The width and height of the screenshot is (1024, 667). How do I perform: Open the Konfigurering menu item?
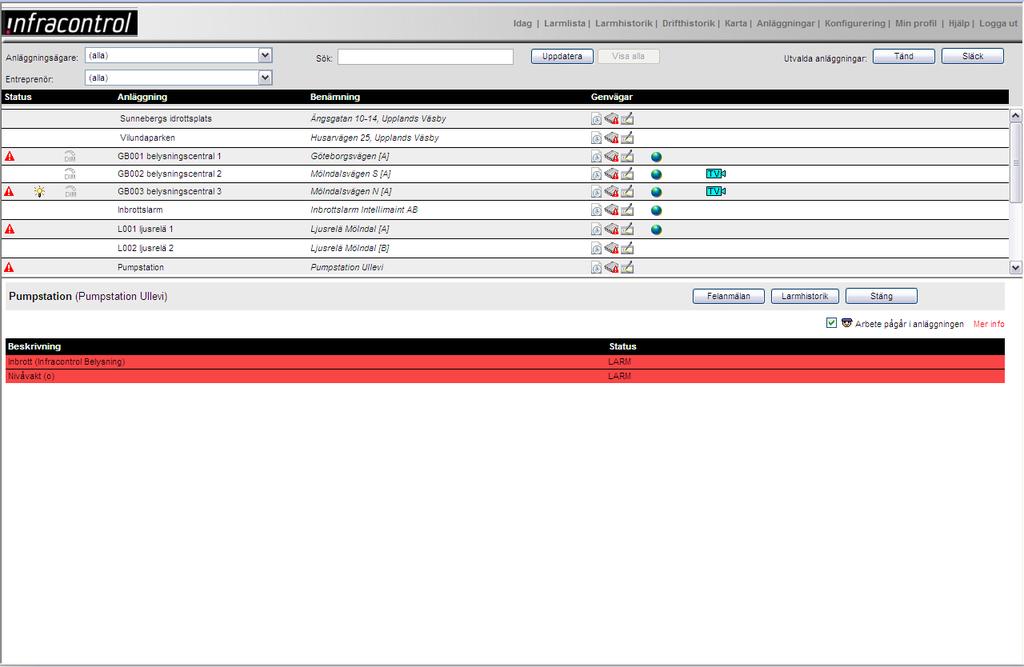point(855,24)
